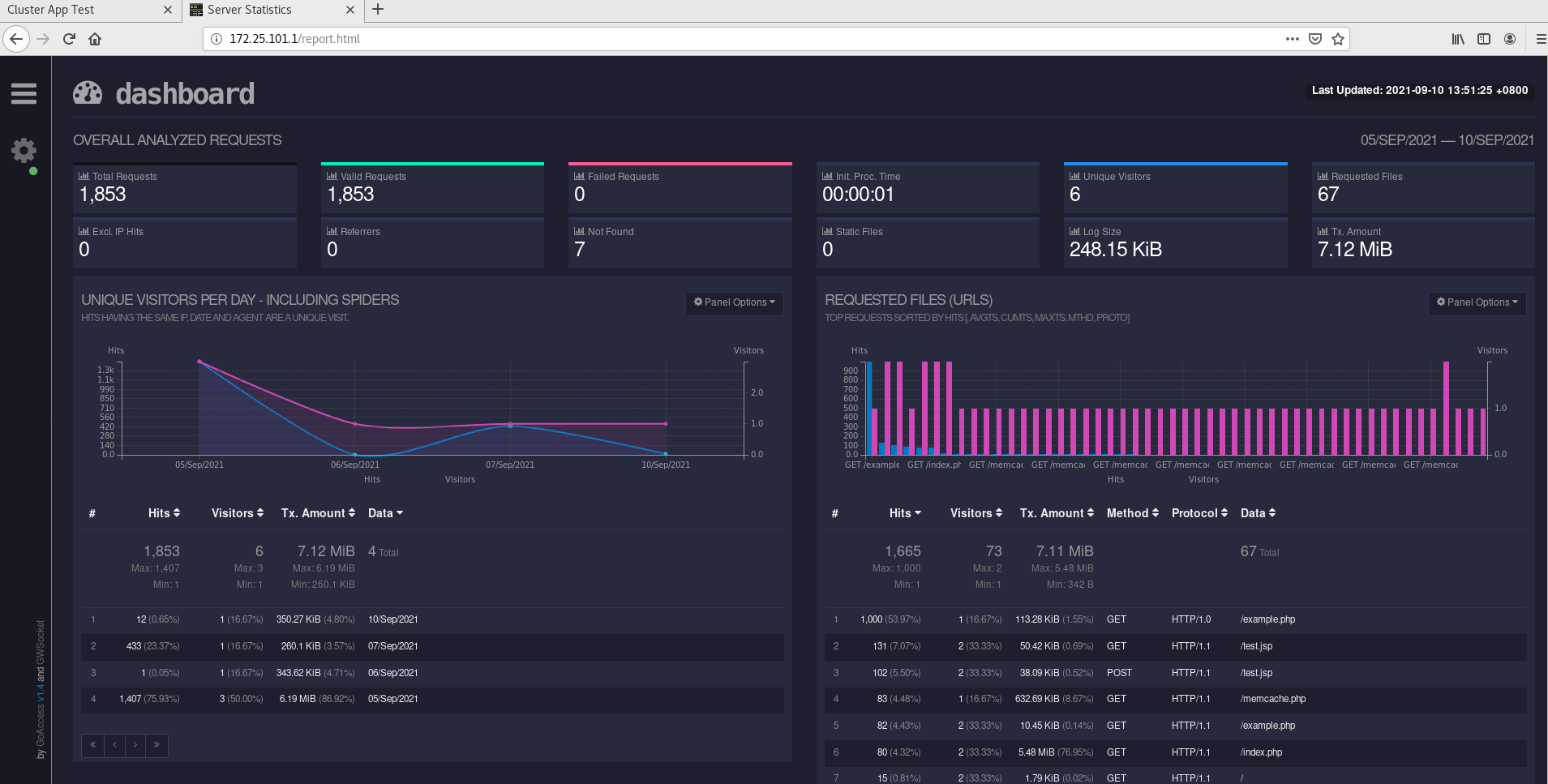The height and width of the screenshot is (784, 1548).
Task: Click the Total Requests 1,853 card
Action: pyautogui.click(x=185, y=188)
